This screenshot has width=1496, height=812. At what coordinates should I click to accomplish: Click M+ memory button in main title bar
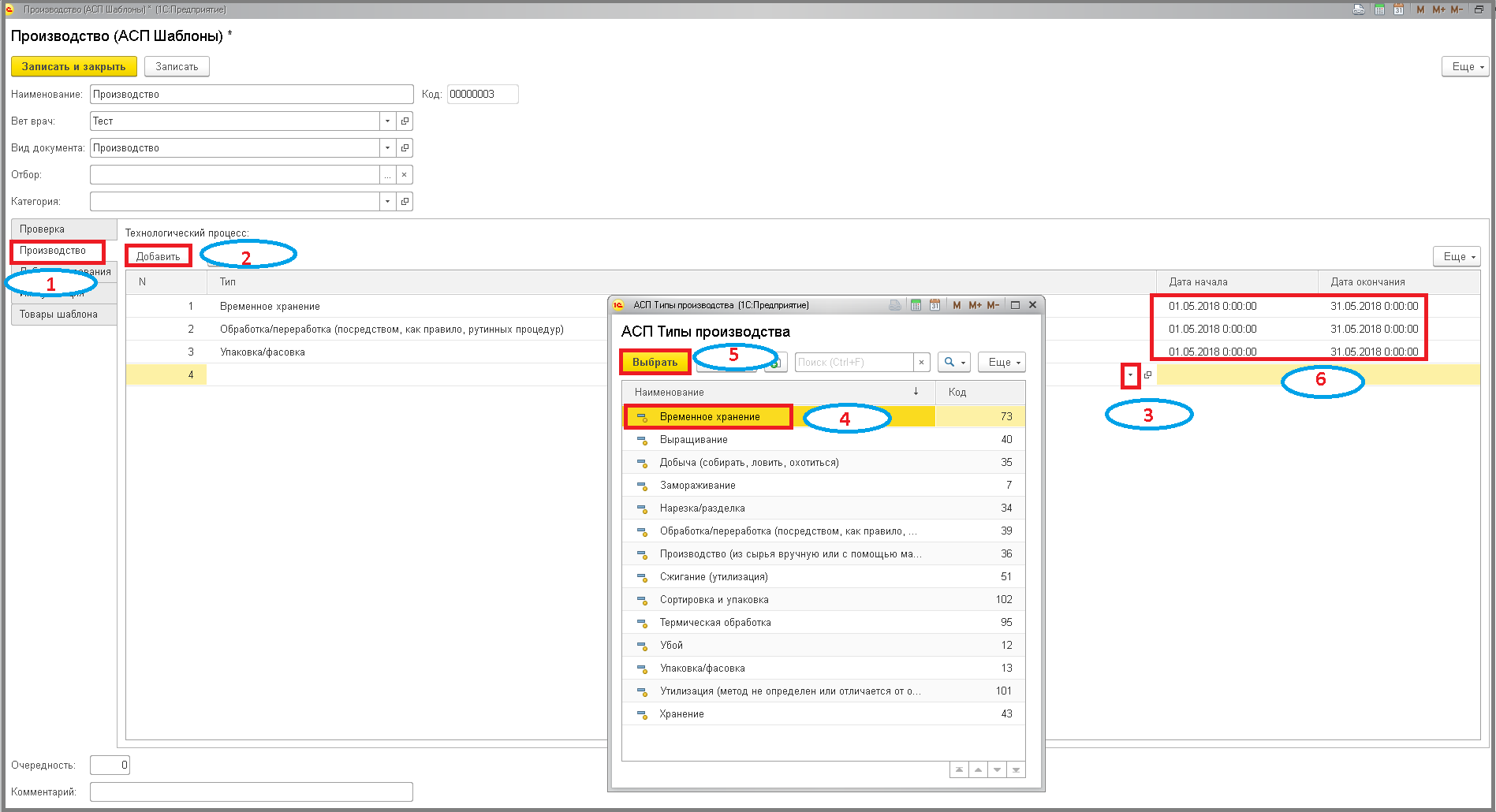pyautogui.click(x=1438, y=9)
